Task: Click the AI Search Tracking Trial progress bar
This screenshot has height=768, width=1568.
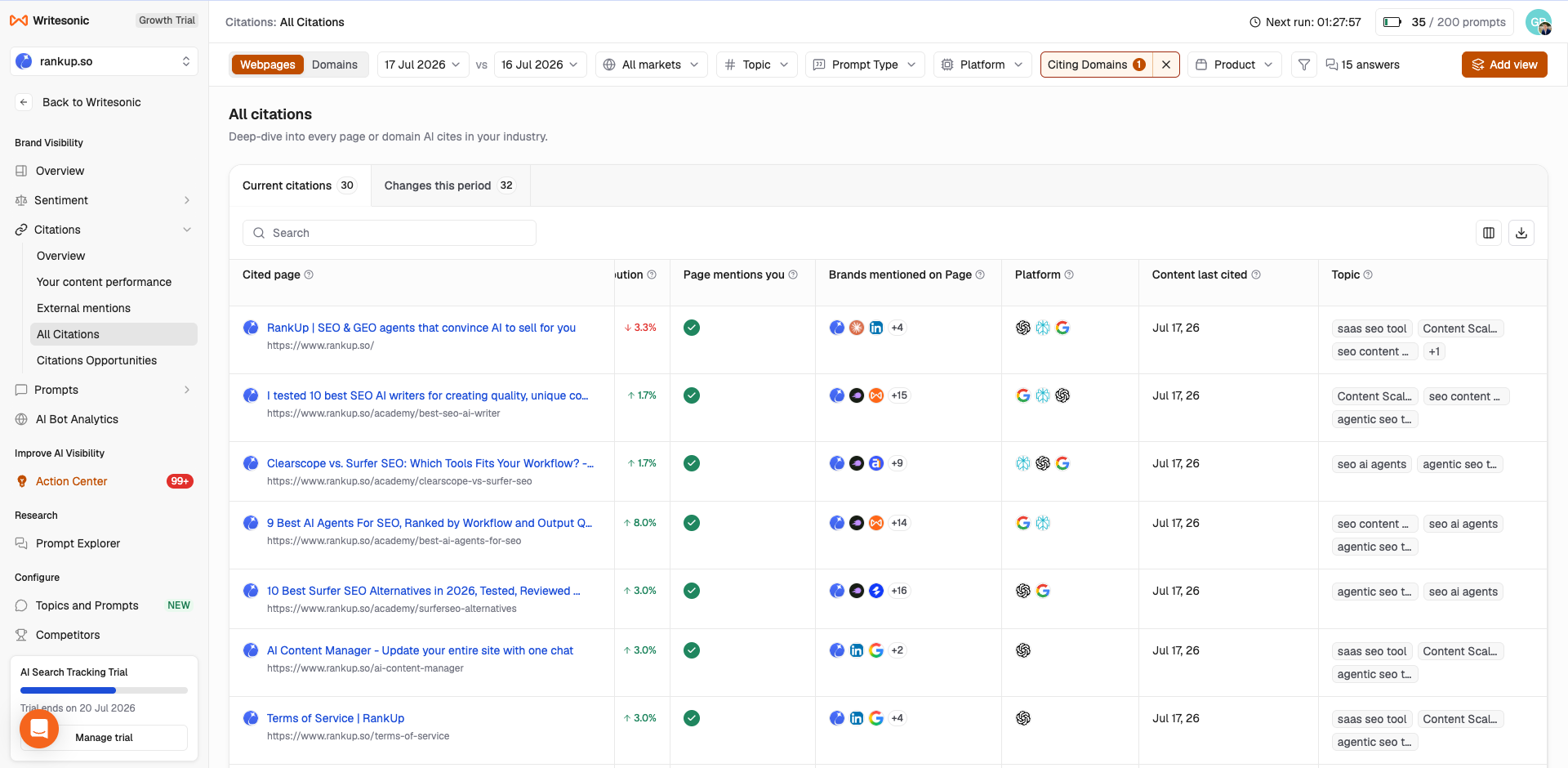Action: pos(104,690)
